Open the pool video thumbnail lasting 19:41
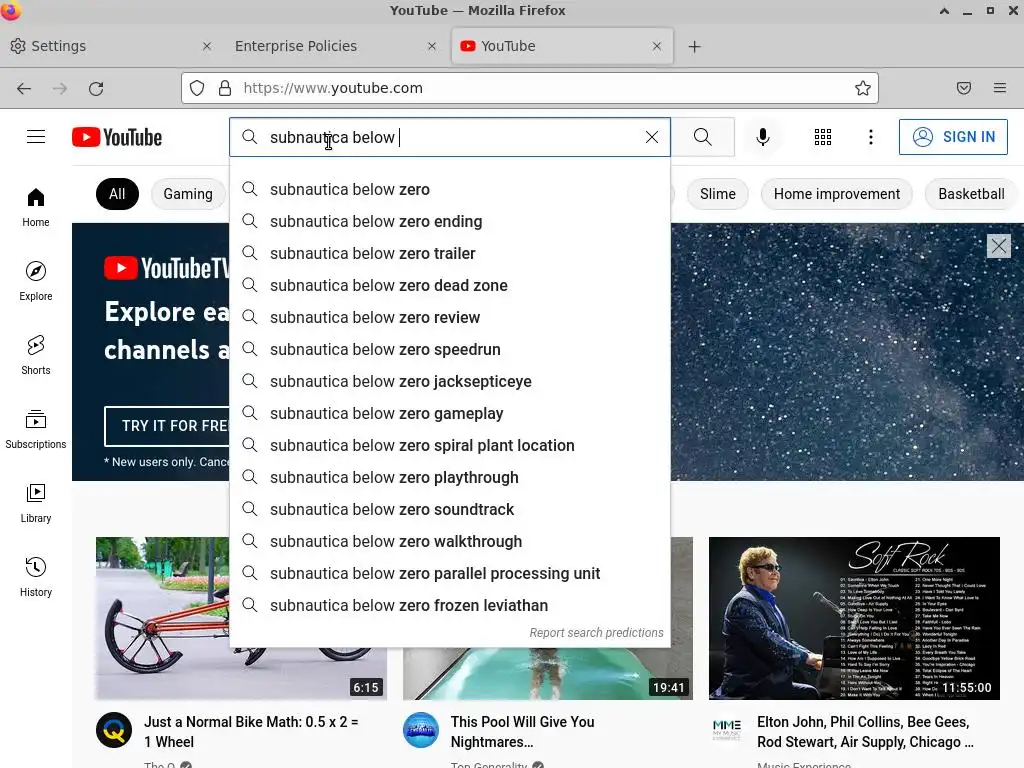This screenshot has height=768, width=1024. tap(547, 674)
